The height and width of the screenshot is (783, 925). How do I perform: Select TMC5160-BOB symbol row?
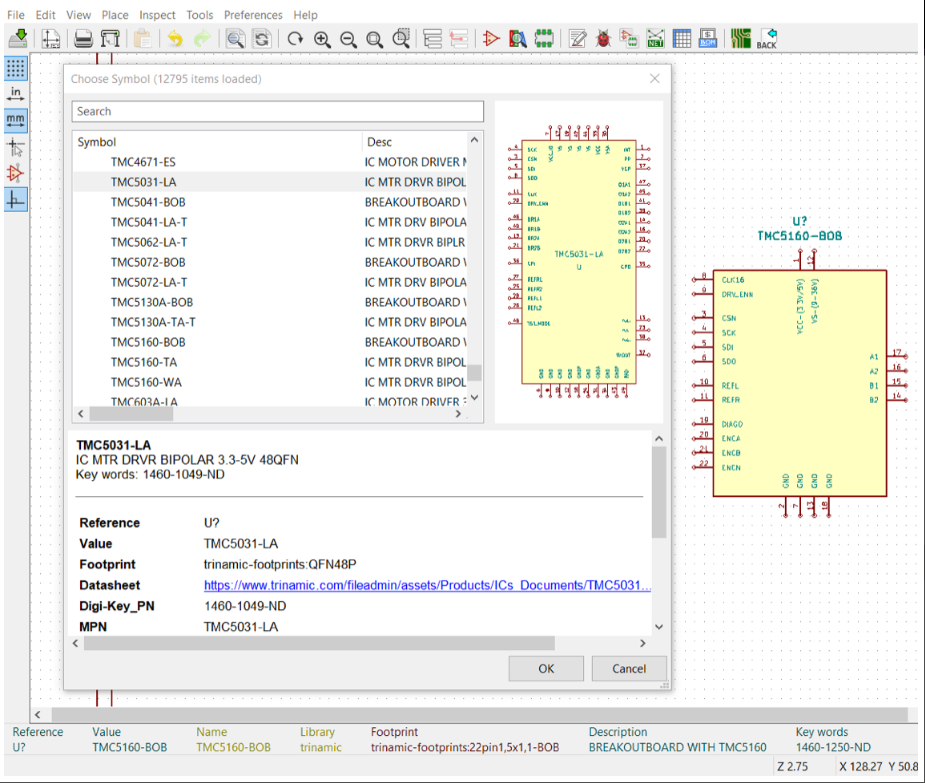pos(270,342)
